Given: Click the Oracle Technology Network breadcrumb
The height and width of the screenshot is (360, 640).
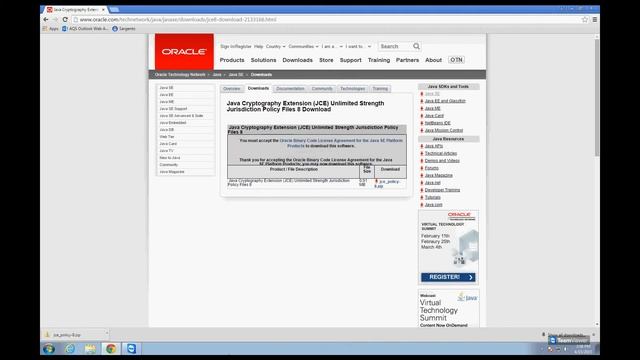Looking at the screenshot, I should 180,75.
